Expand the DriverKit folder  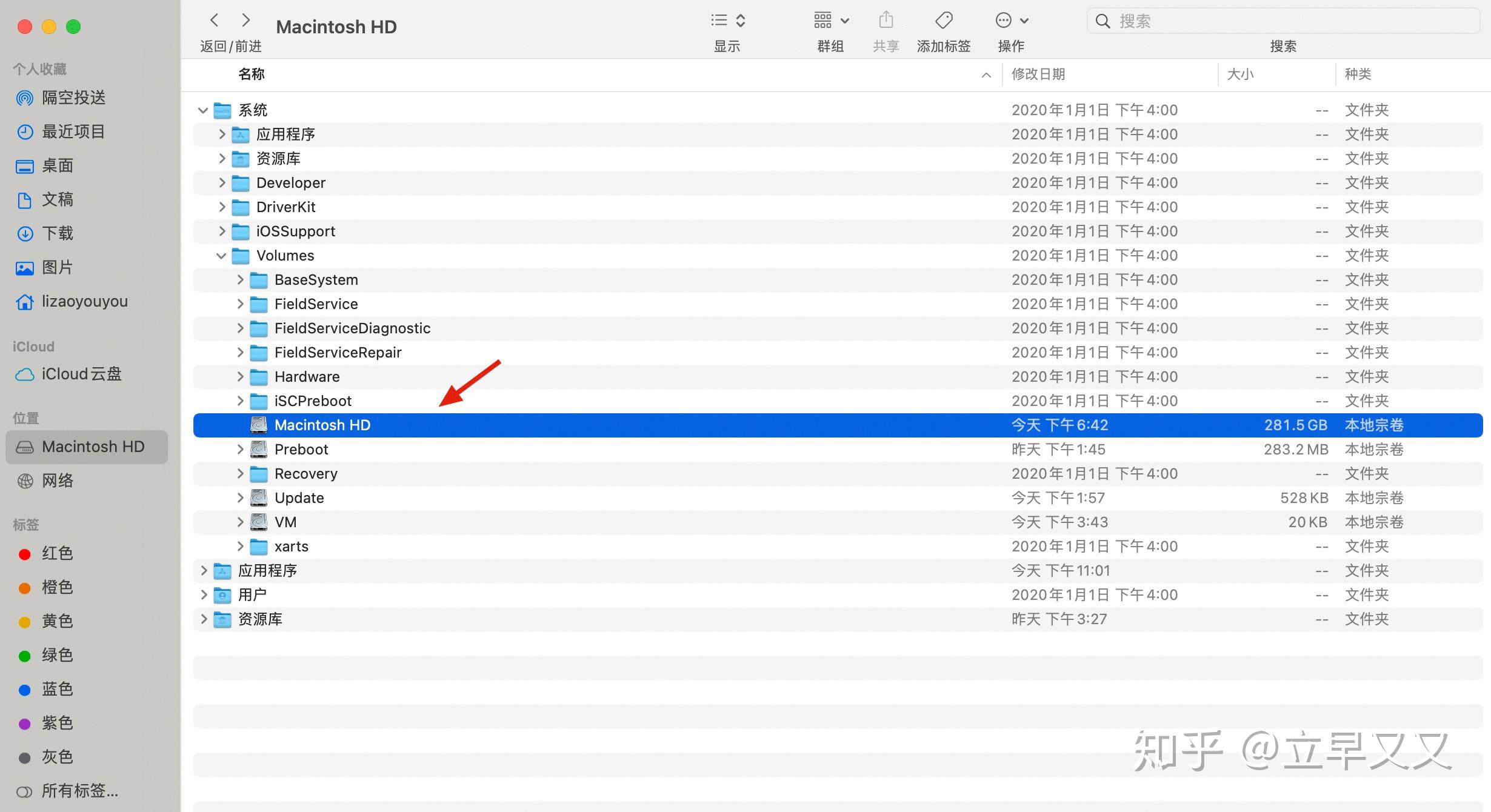tap(222, 207)
